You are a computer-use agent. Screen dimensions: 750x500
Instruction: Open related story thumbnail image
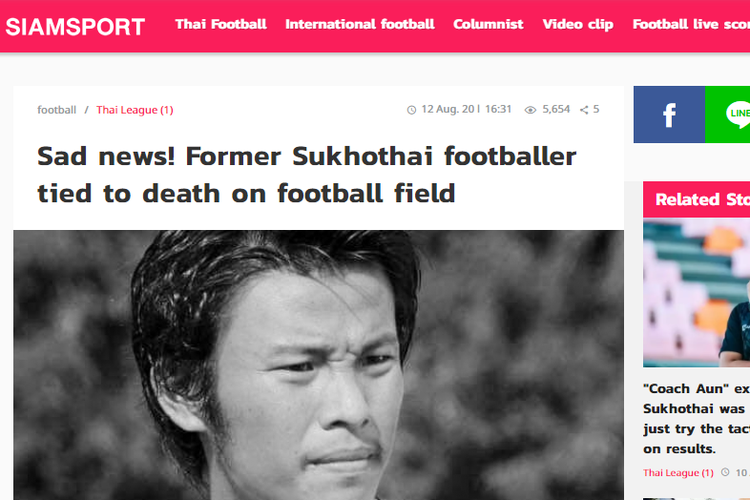click(x=696, y=293)
